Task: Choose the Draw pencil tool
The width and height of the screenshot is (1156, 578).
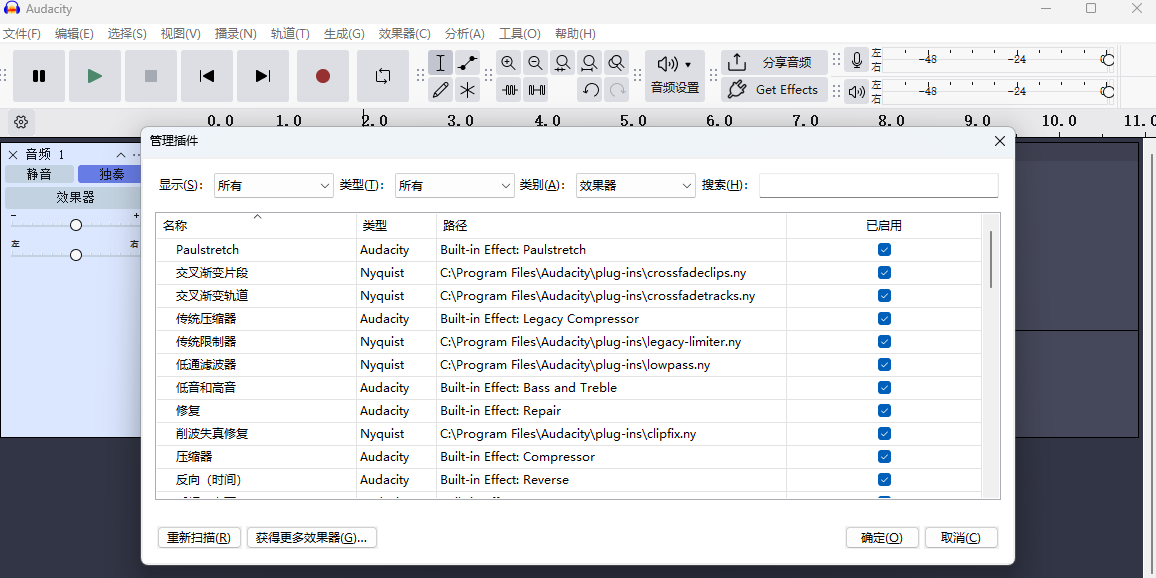Action: (x=441, y=90)
